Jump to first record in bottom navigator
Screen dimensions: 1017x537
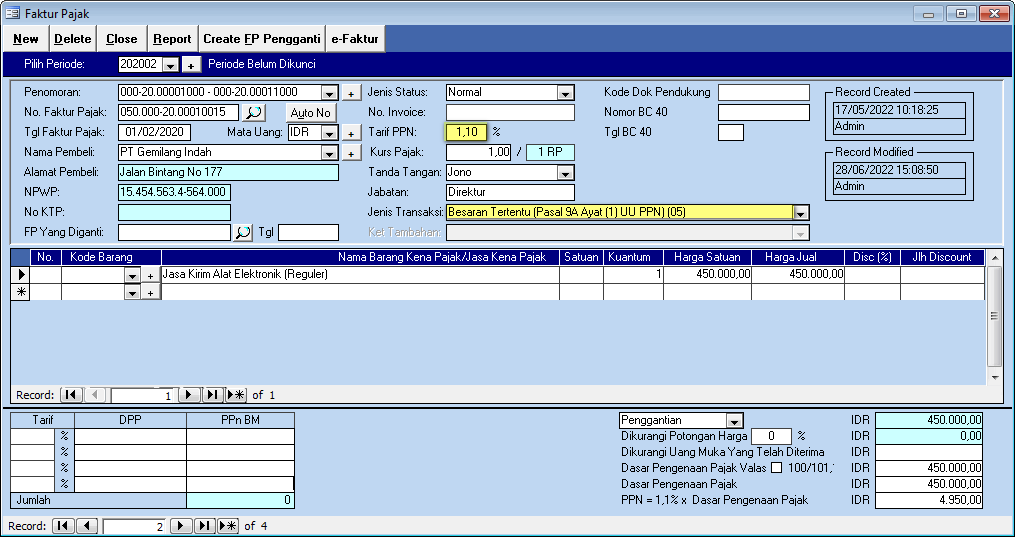63,526
